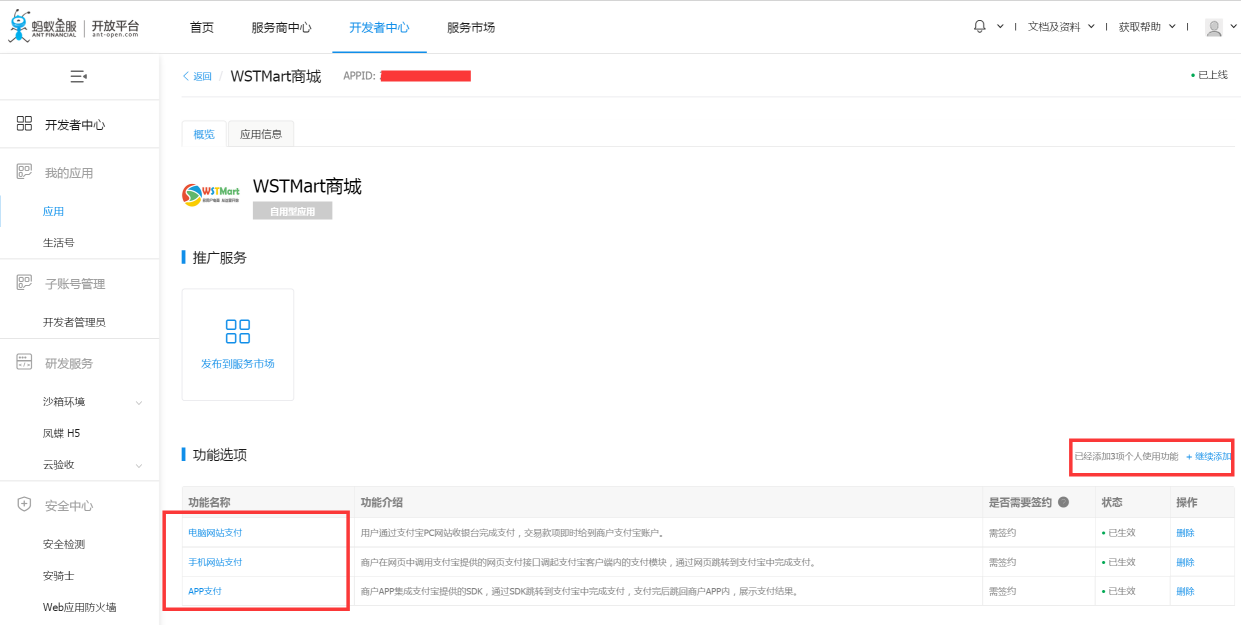The height and width of the screenshot is (625, 1241).
Task: Open the notification bell icon
Action: tap(980, 27)
